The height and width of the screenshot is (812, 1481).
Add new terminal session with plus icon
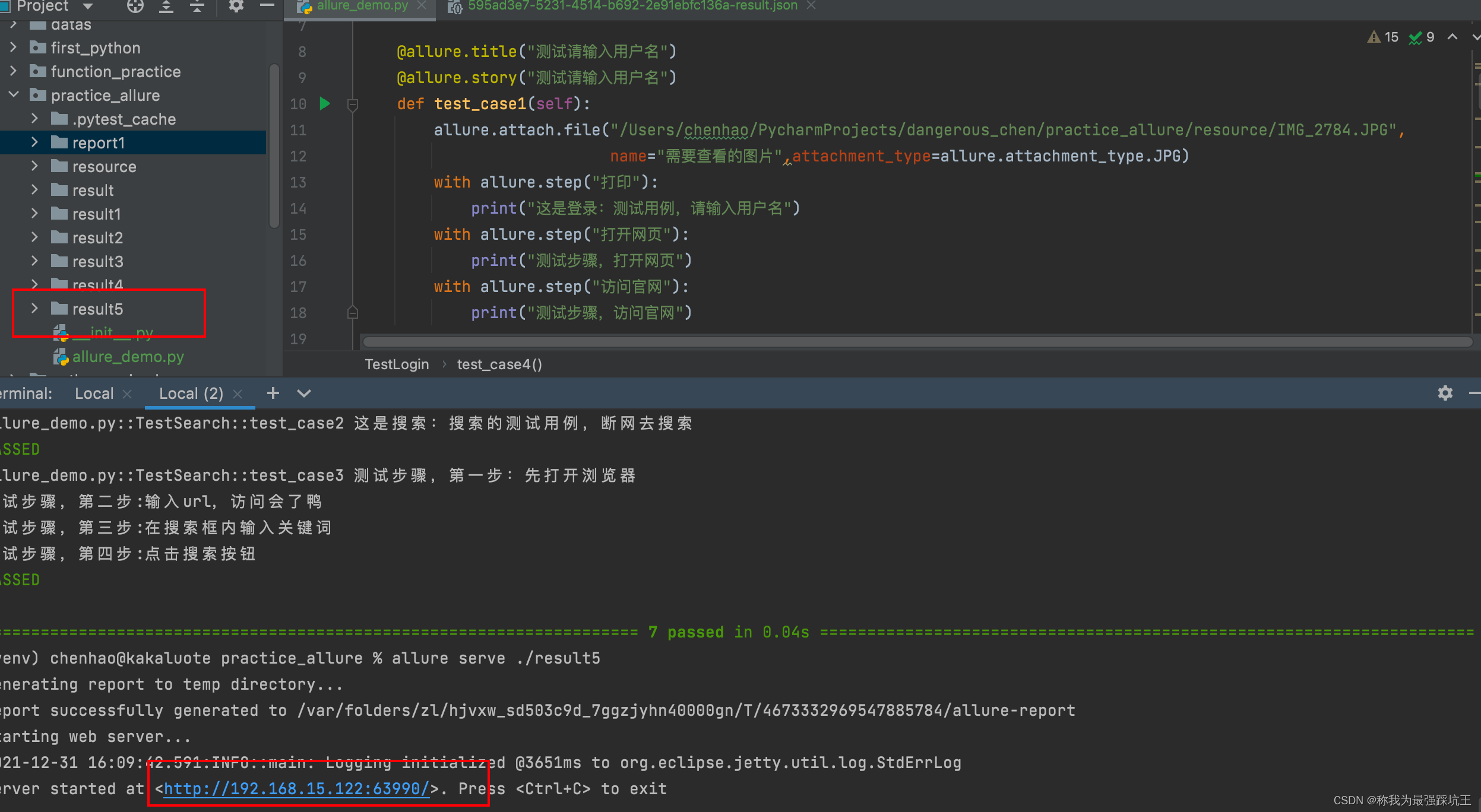click(273, 393)
